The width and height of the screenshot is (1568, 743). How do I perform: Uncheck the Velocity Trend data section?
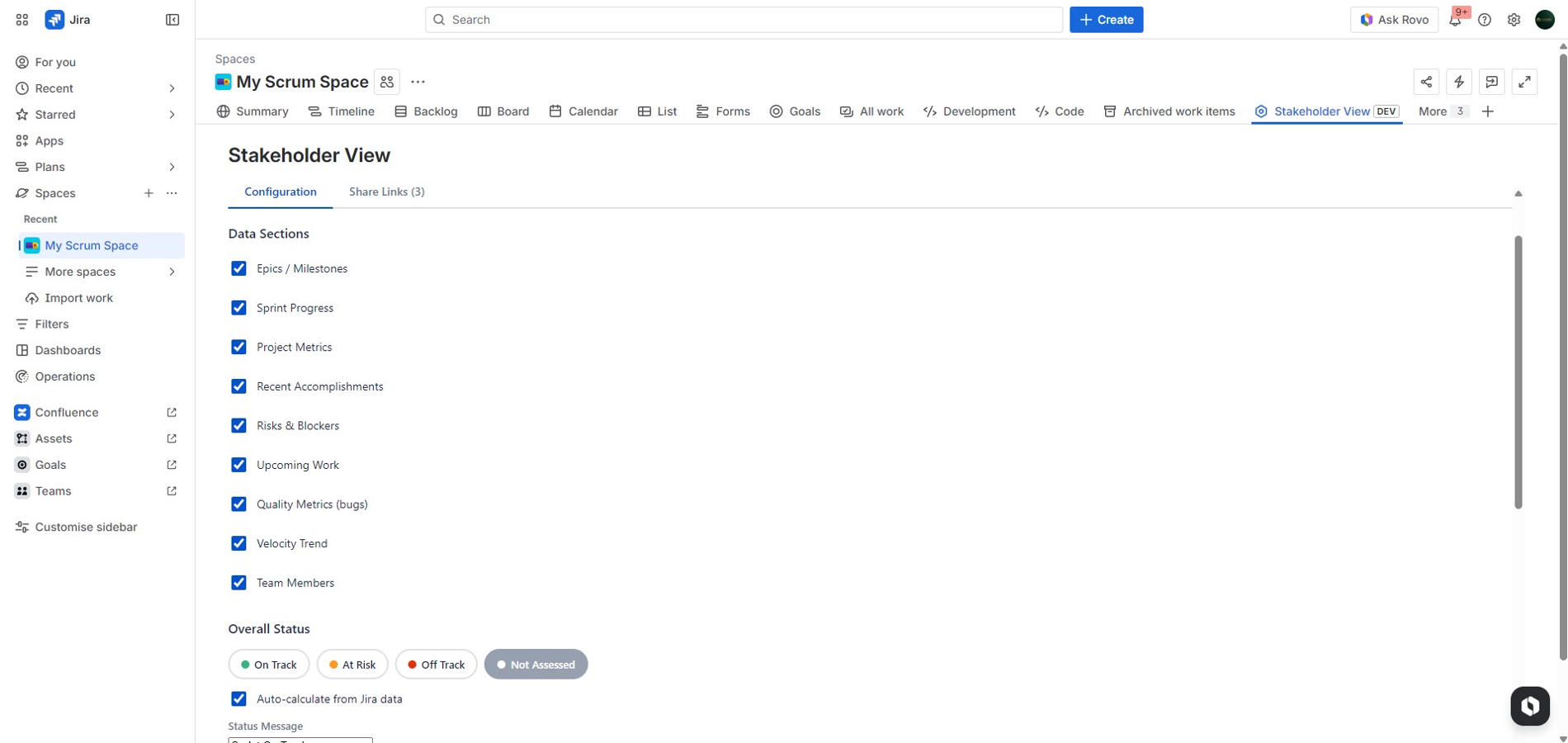pos(239,543)
